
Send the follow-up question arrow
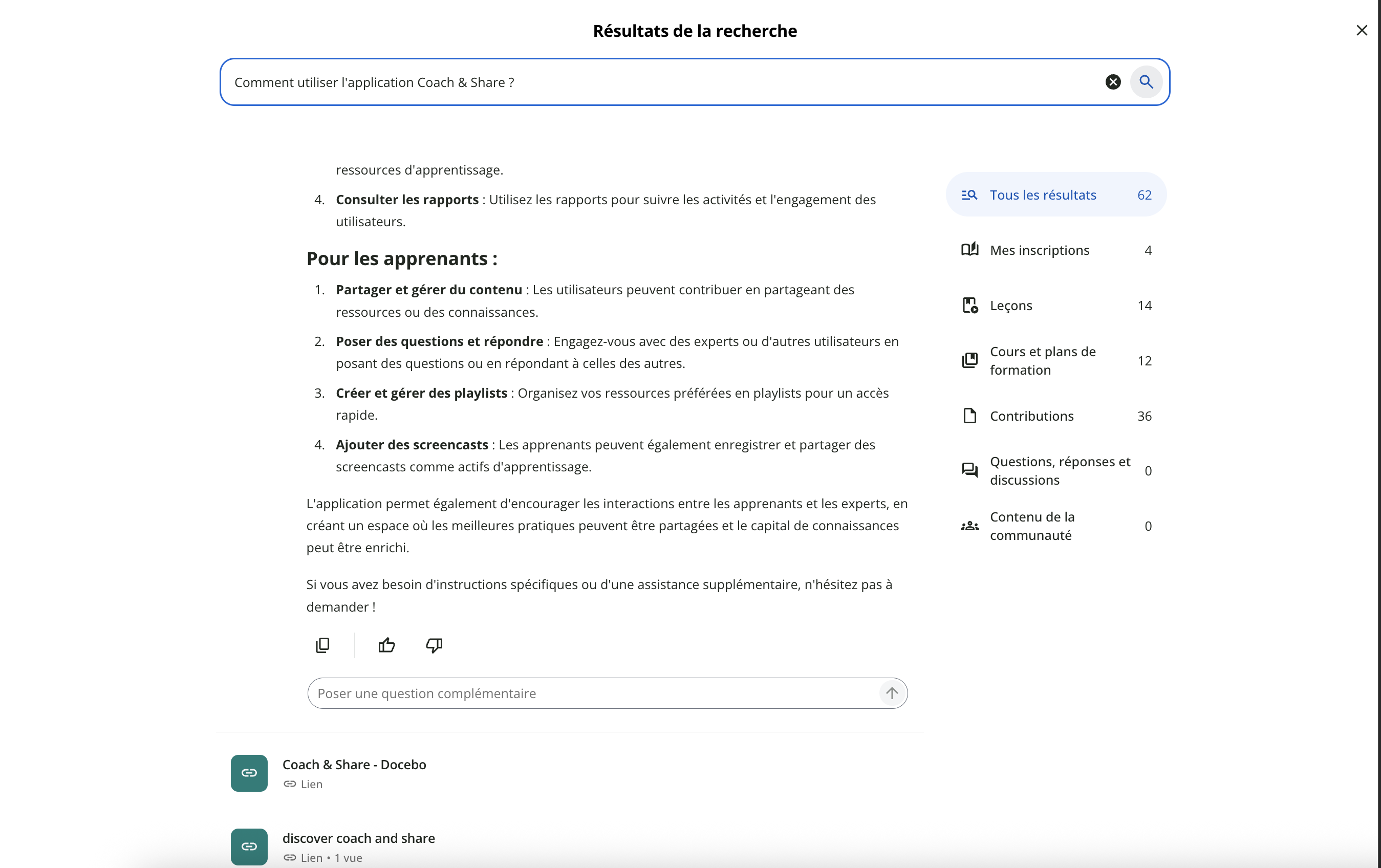(892, 693)
